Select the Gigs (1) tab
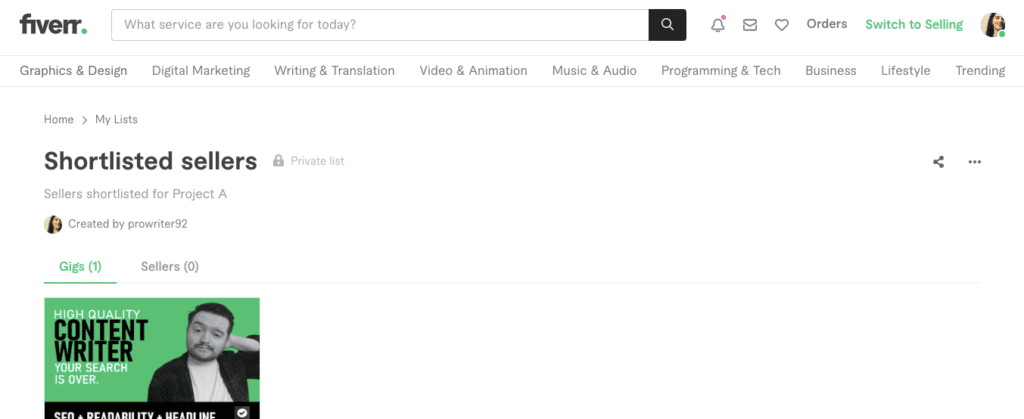1024x419 pixels. [x=80, y=266]
